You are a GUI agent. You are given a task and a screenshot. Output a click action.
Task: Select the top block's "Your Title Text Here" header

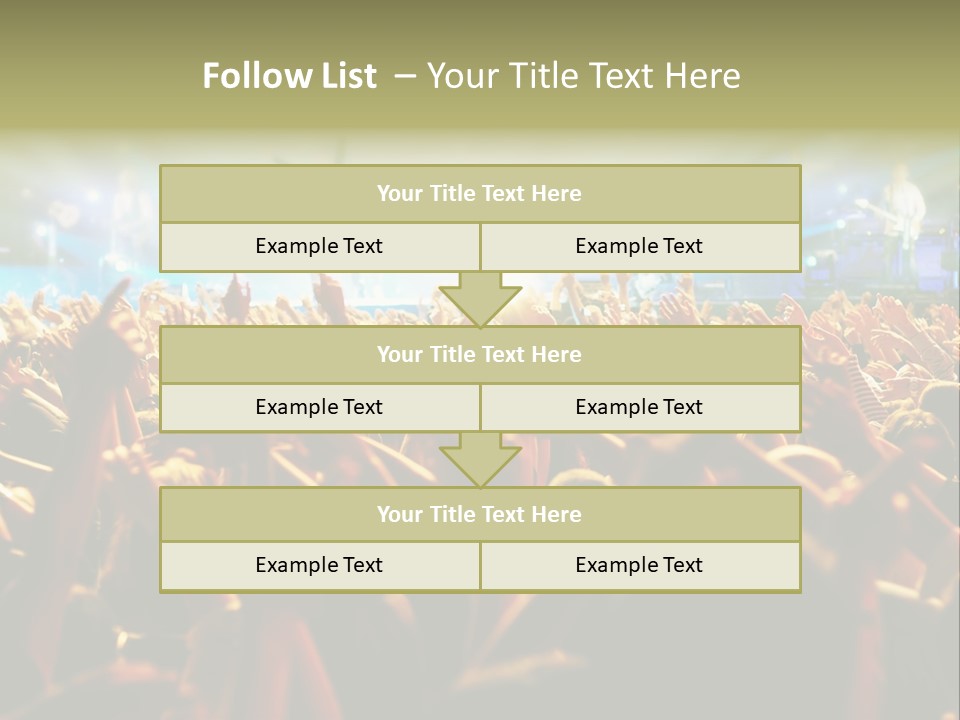(479, 194)
